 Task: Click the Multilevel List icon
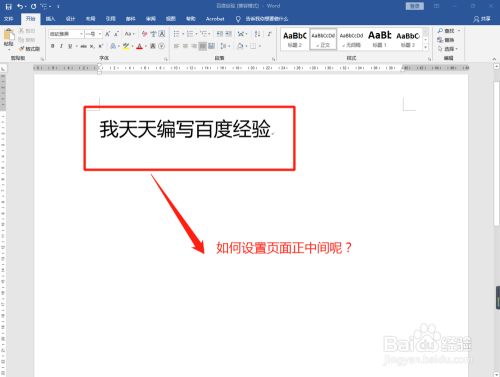tap(204, 34)
